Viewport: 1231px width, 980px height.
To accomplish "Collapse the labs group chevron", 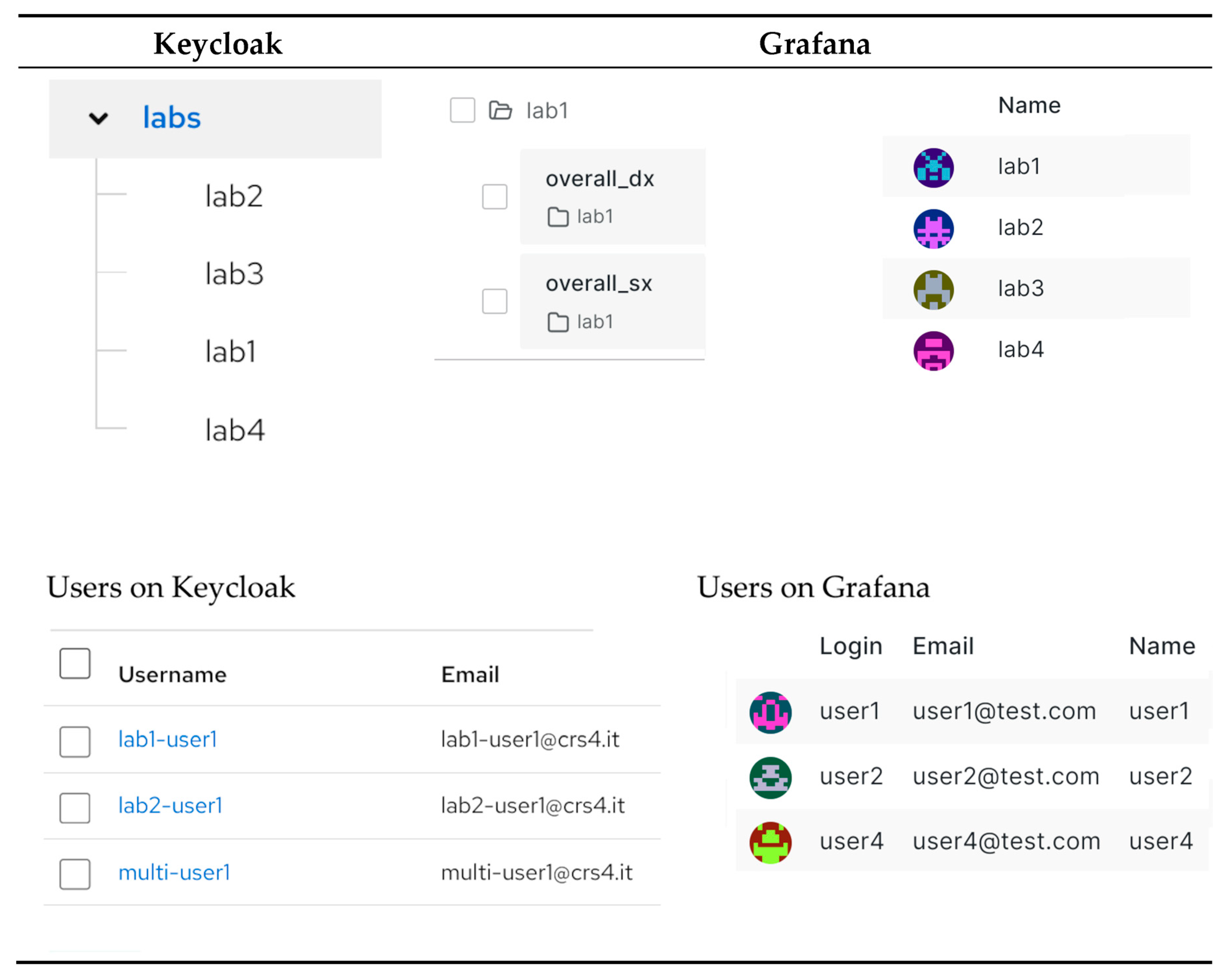I will click(98, 118).
